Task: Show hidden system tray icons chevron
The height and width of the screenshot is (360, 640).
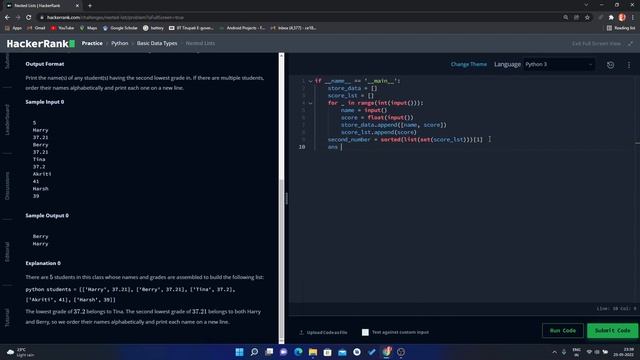Action: coord(554,352)
